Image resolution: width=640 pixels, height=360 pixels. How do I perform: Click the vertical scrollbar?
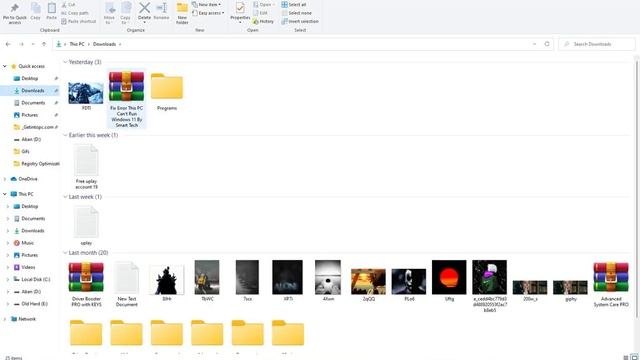[x=637, y=188]
